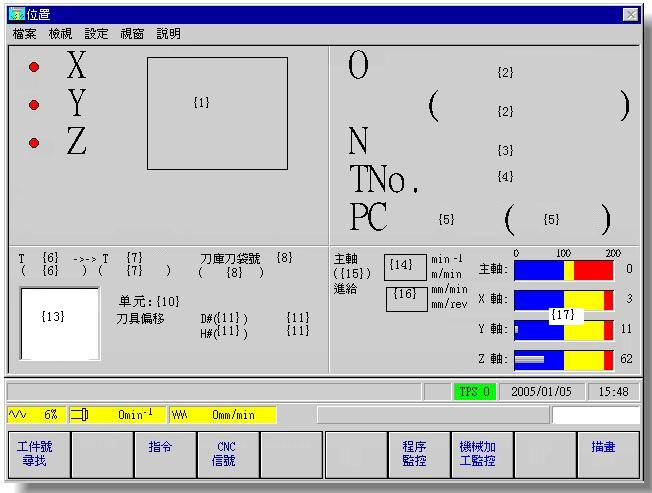
Task: Open 程序監控 program monitor
Action: coord(414,454)
